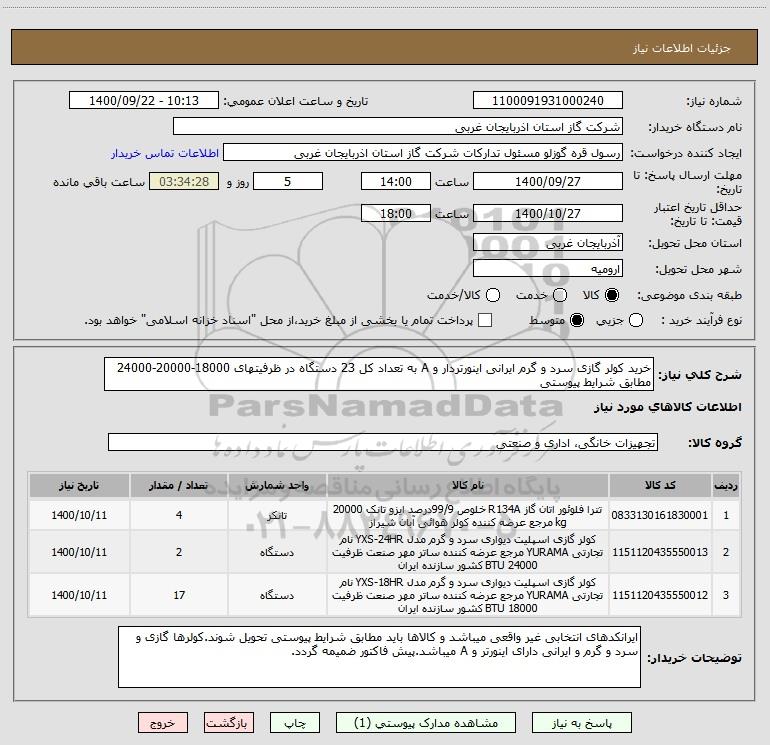The height and width of the screenshot is (745, 770).
Task: Select item code 1151120435550012
Action: (660, 595)
